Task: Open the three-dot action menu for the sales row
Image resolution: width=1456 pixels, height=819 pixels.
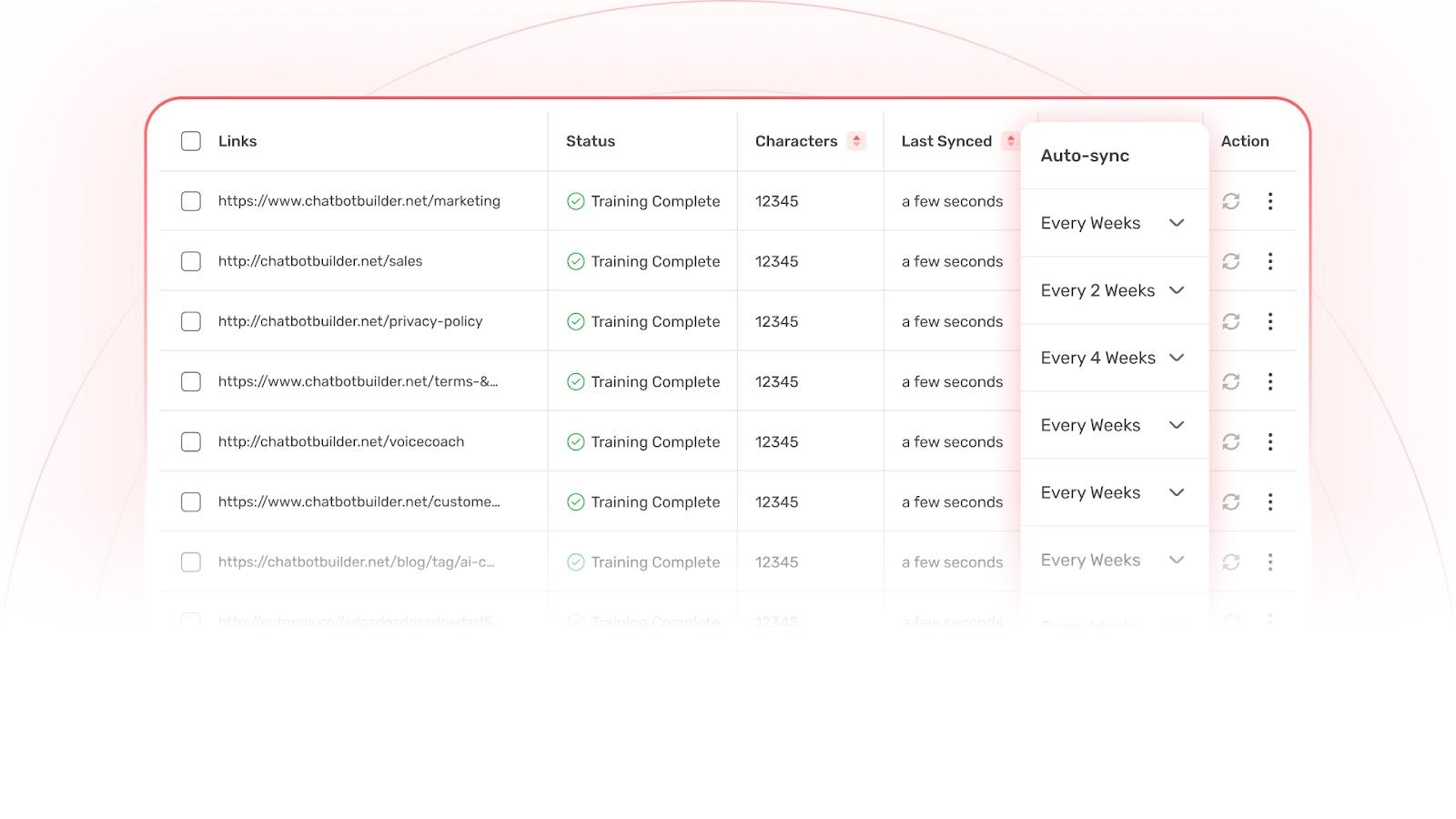Action: 1270,261
